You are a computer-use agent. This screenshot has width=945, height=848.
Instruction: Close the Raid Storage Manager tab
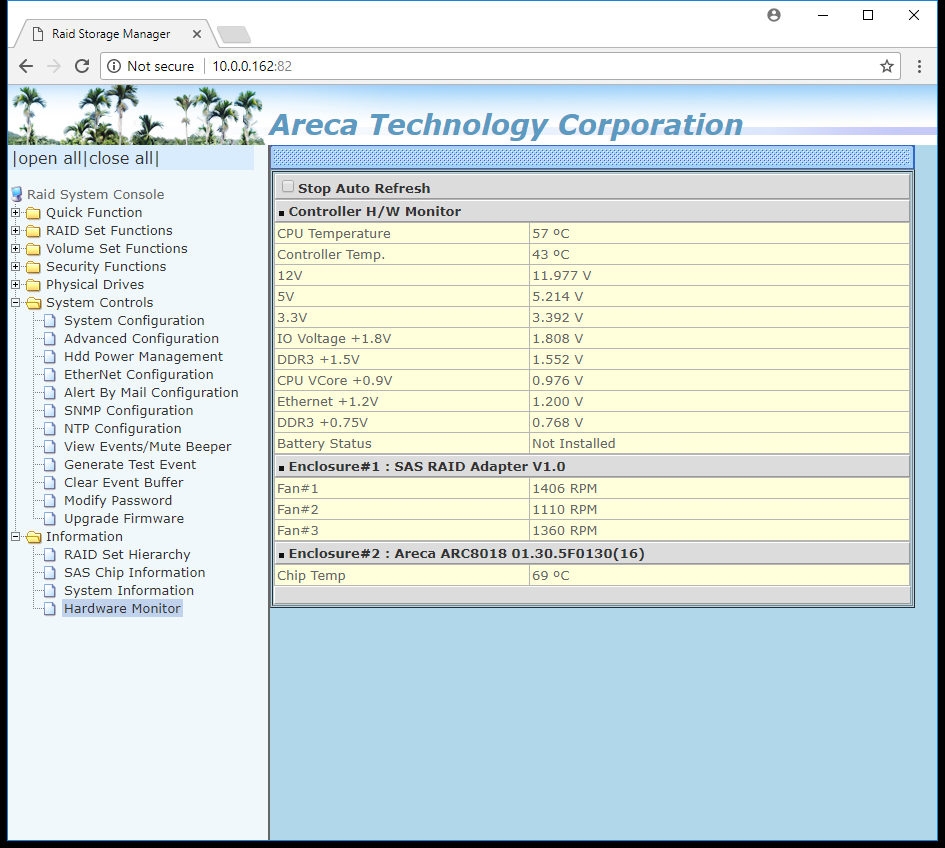(x=196, y=34)
